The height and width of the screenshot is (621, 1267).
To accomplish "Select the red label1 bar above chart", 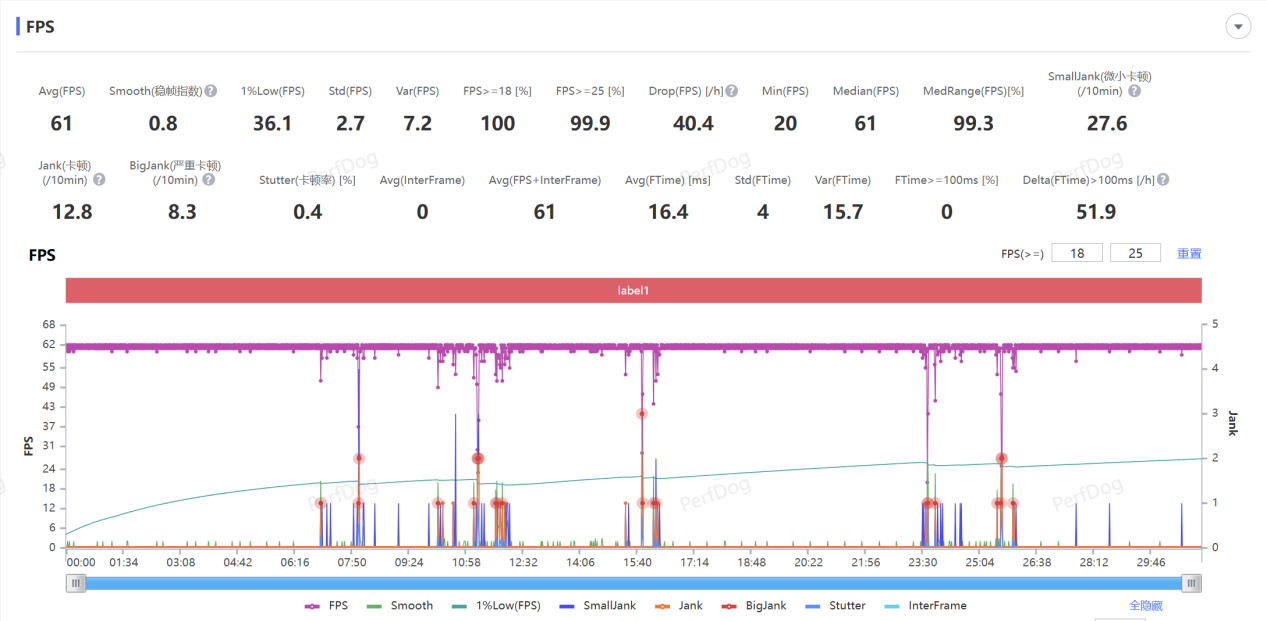I will 633,290.
